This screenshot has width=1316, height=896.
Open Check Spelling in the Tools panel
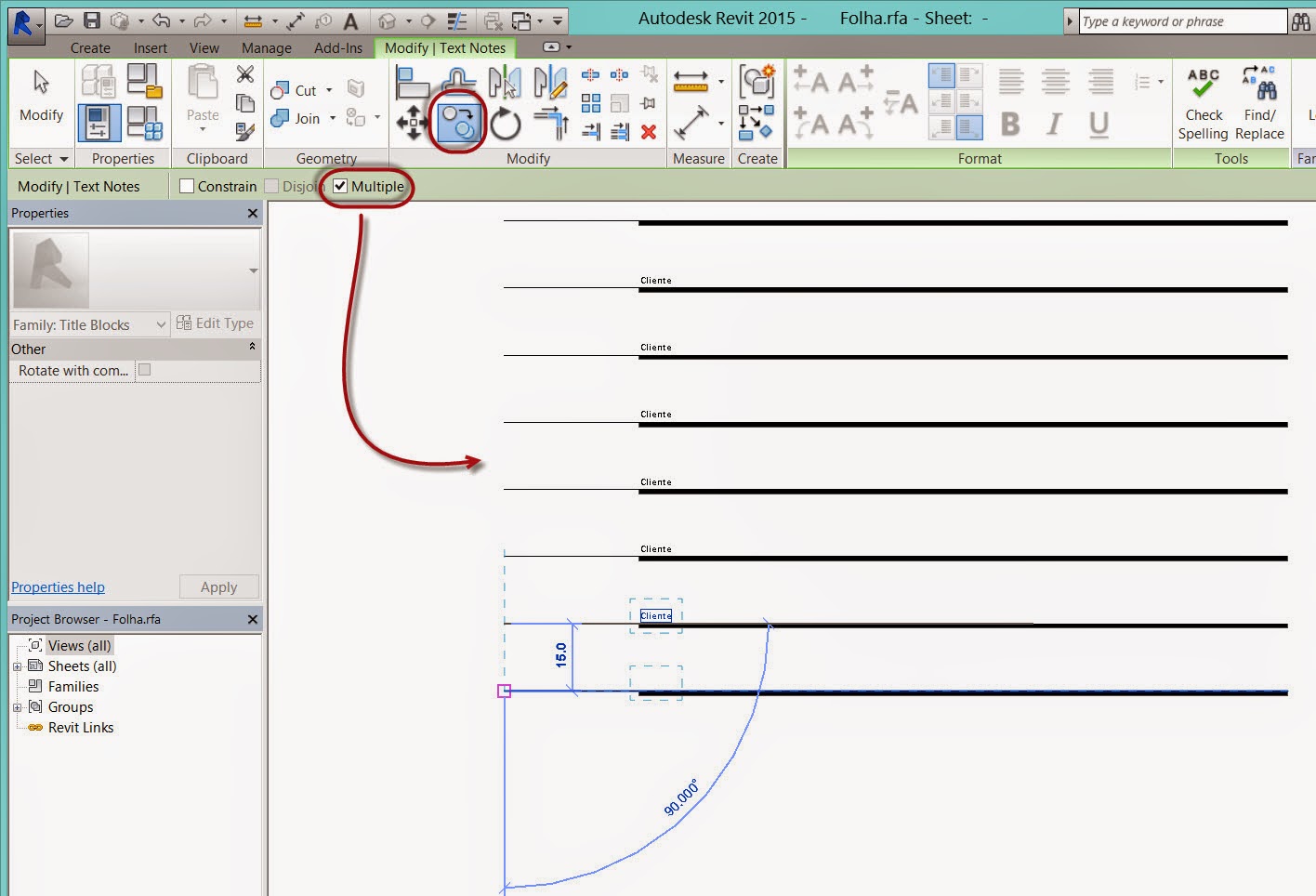click(1202, 102)
